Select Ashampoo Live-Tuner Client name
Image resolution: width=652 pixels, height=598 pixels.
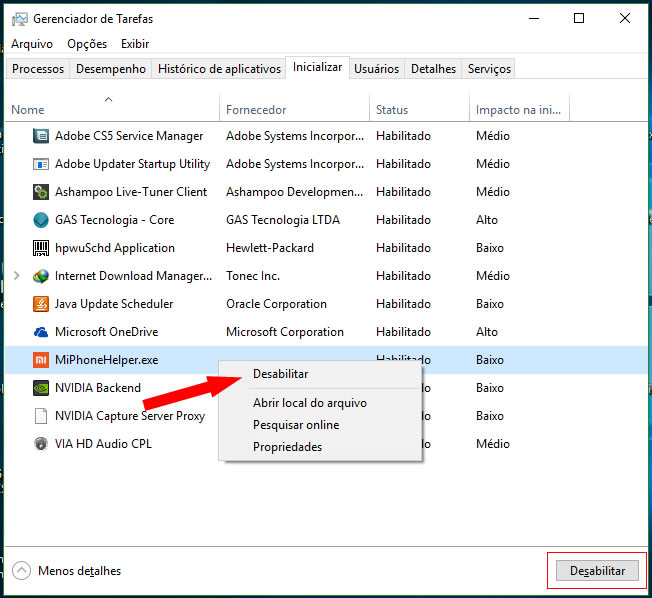[131, 192]
